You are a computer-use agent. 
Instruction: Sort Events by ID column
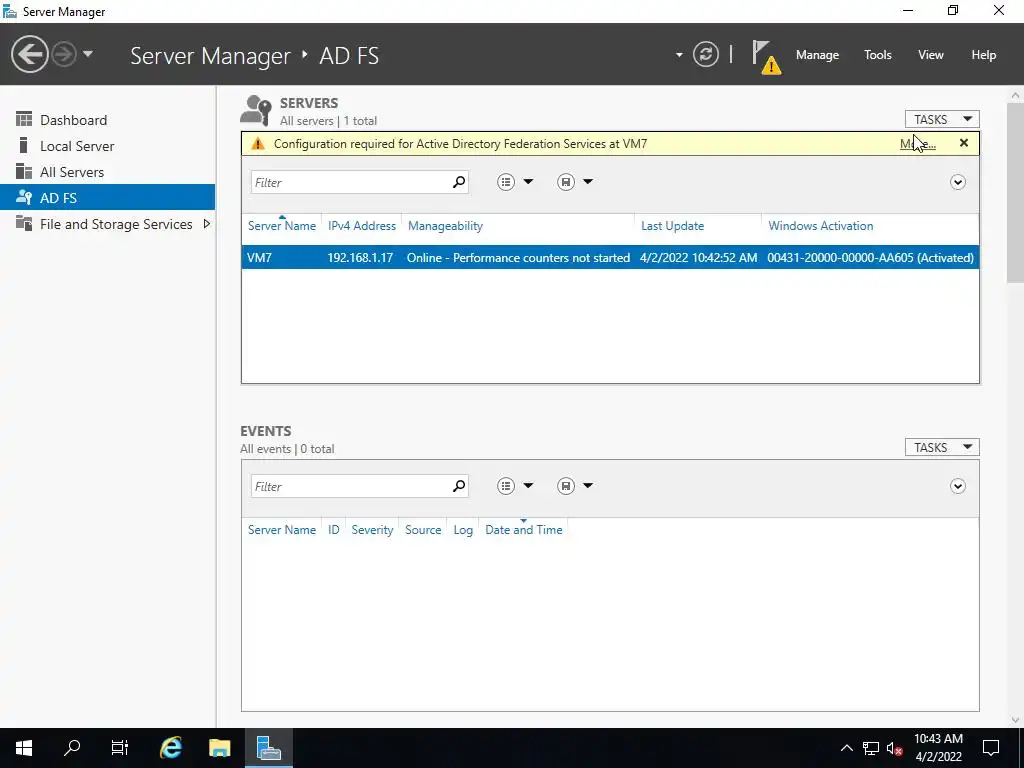tap(333, 530)
